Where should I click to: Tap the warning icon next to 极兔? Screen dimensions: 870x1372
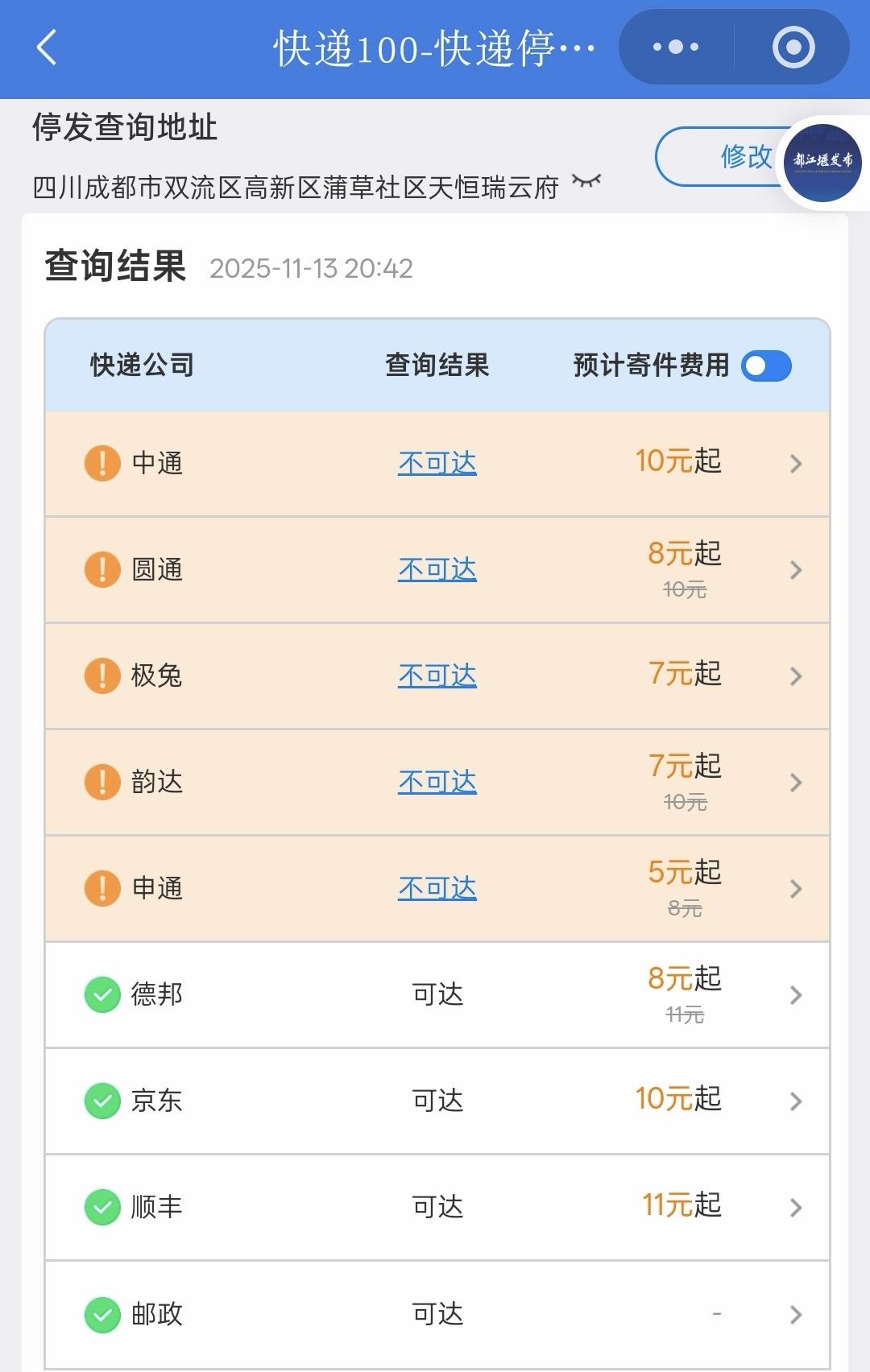click(102, 676)
